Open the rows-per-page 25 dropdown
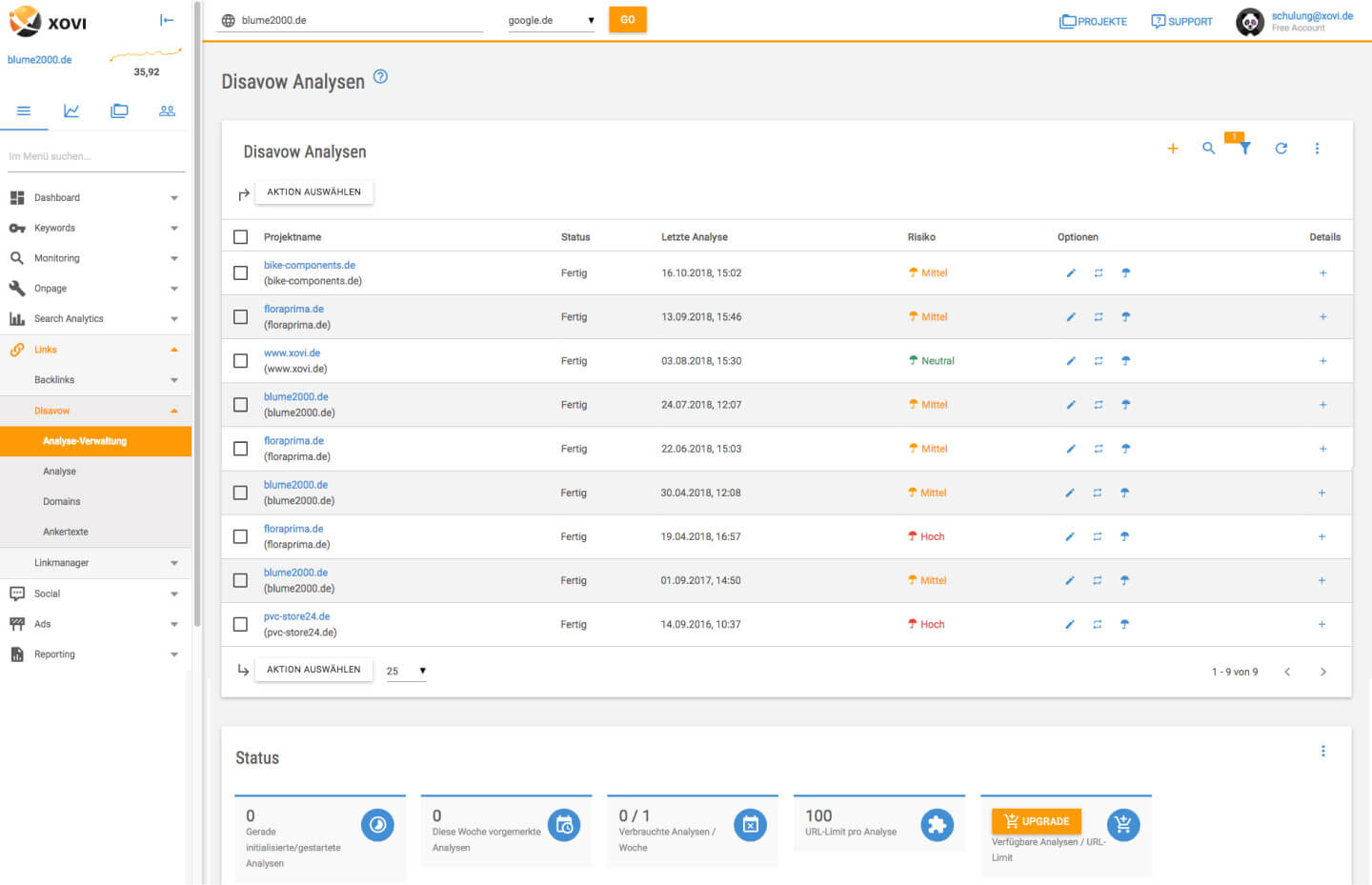The image size is (1372, 885). [406, 672]
